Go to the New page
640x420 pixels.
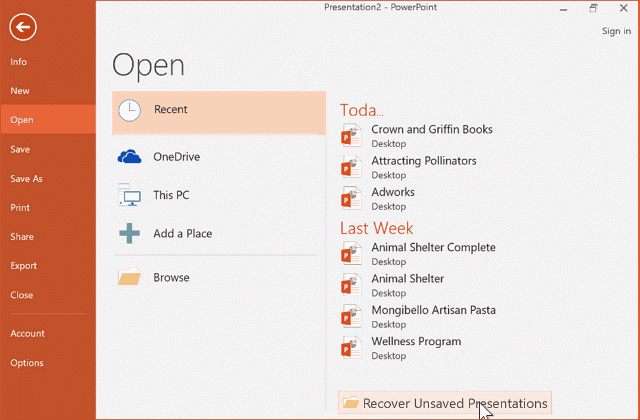pos(48,91)
